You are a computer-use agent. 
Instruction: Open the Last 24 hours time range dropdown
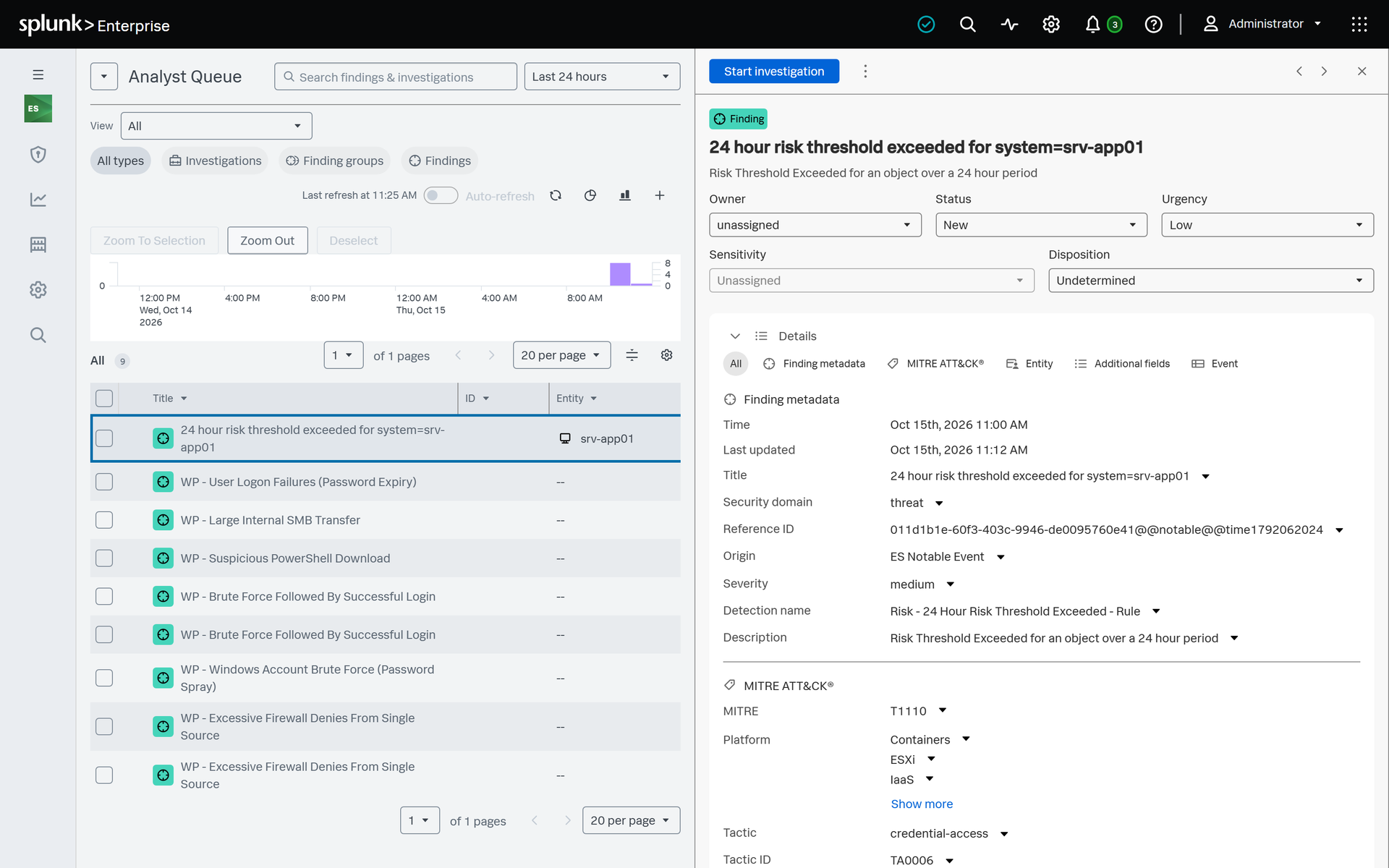(602, 77)
